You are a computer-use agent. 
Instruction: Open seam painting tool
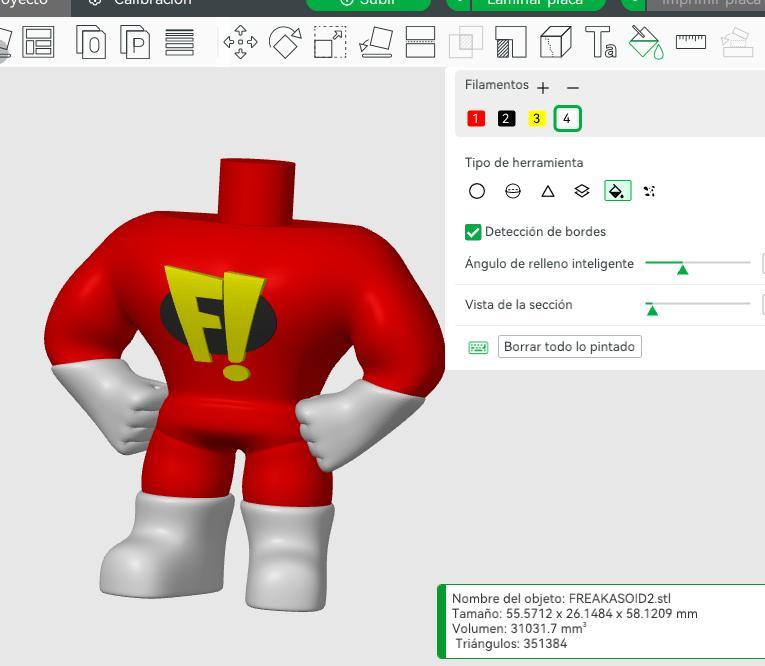click(556, 42)
